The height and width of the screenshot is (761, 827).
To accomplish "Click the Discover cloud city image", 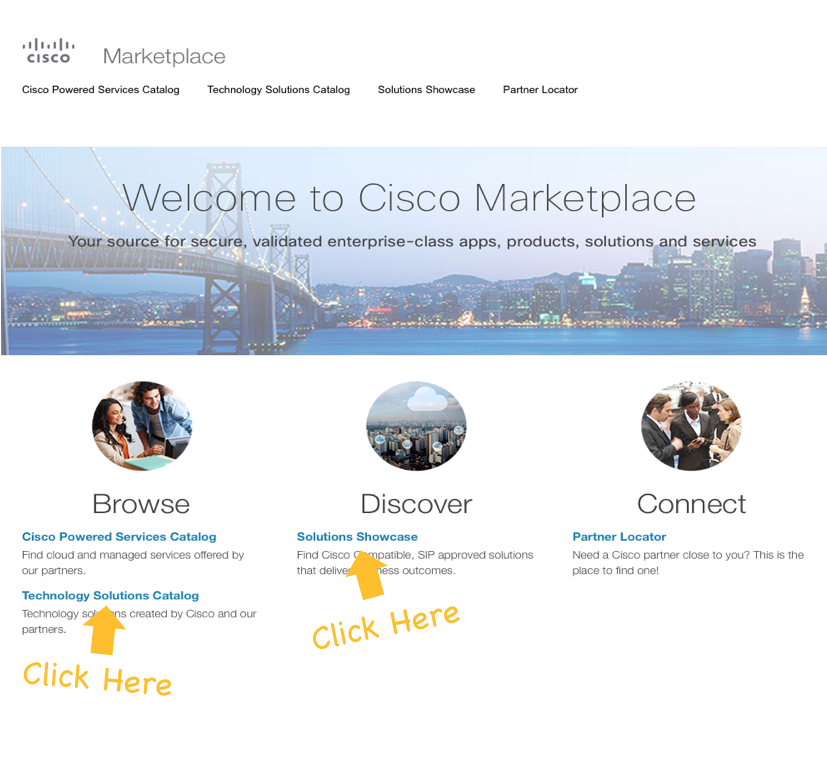I will pyautogui.click(x=416, y=425).
